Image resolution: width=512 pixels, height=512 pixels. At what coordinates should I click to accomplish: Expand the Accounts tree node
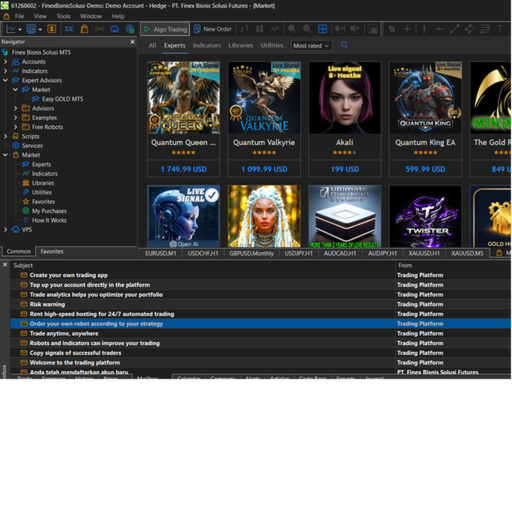point(5,62)
